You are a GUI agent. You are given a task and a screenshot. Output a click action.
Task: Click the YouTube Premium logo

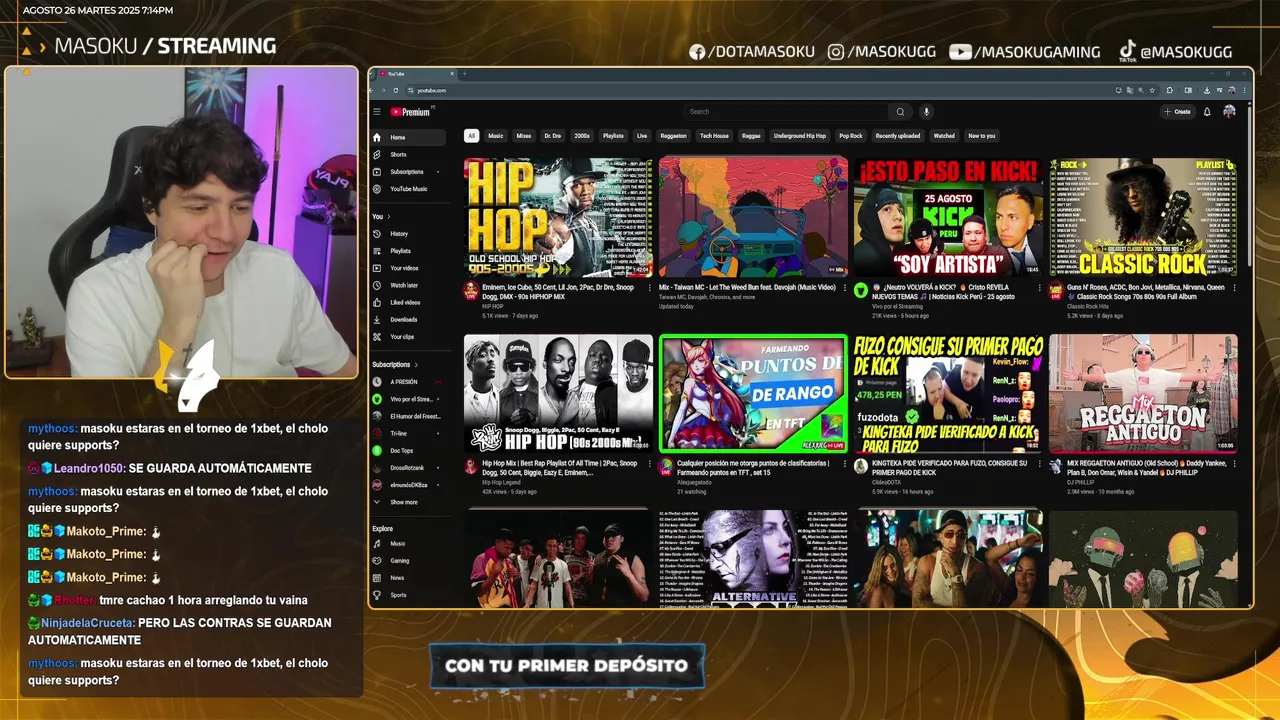pyautogui.click(x=411, y=112)
